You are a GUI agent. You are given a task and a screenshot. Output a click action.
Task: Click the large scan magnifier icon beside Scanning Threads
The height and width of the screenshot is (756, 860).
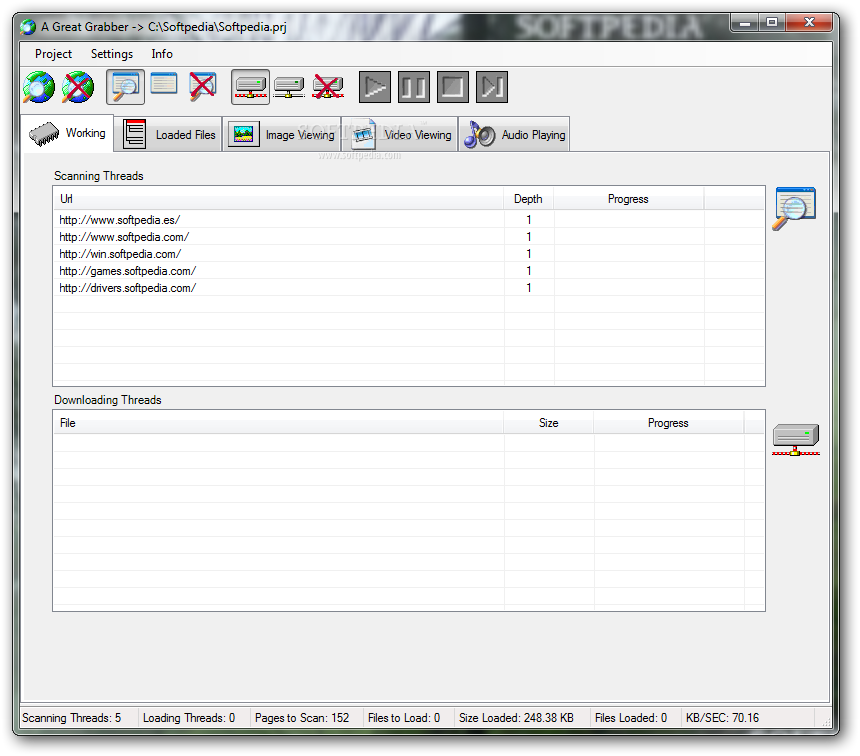[x=795, y=208]
